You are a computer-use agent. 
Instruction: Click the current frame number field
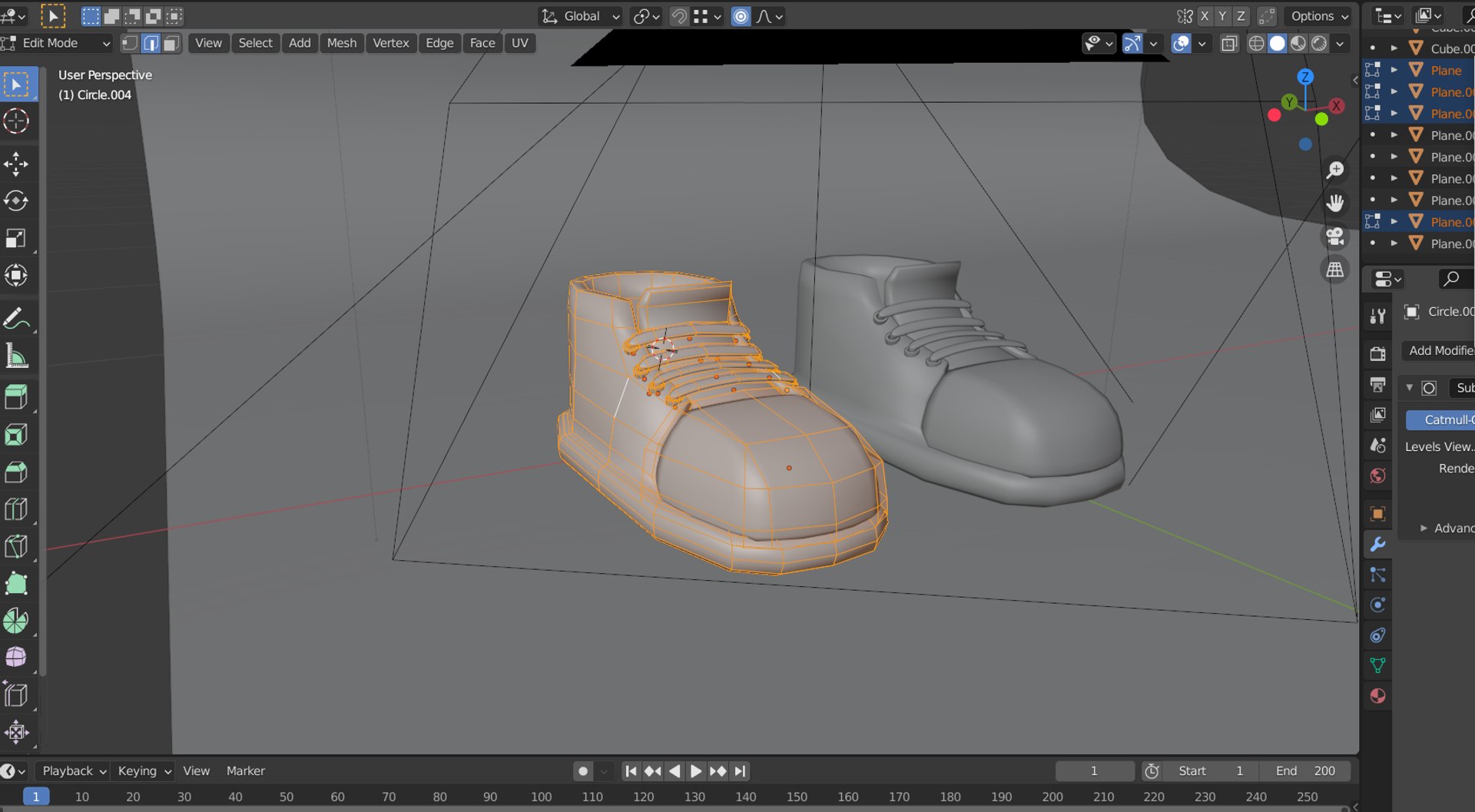(1094, 771)
